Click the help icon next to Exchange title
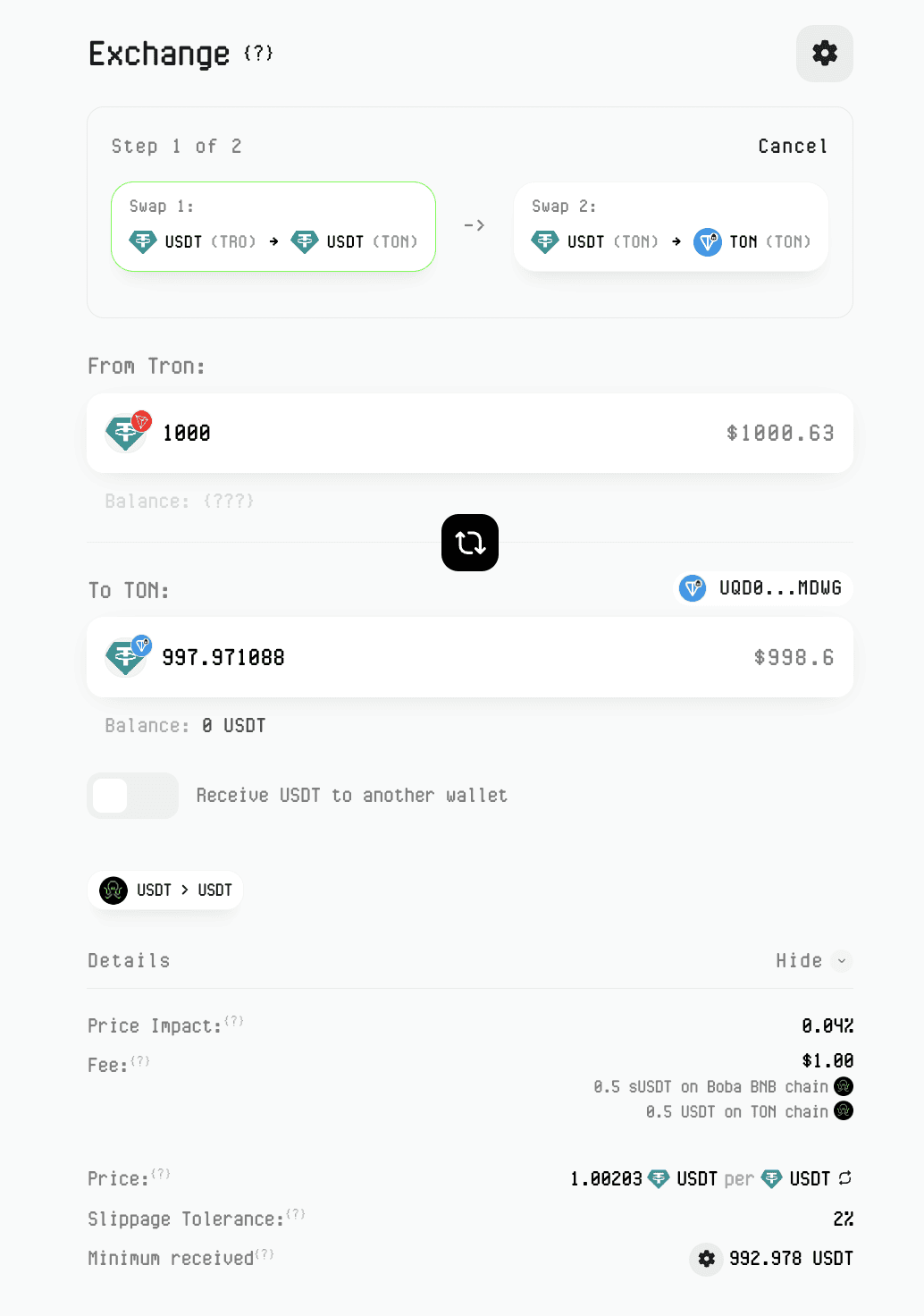The width and height of the screenshot is (924, 1316). pos(258,54)
